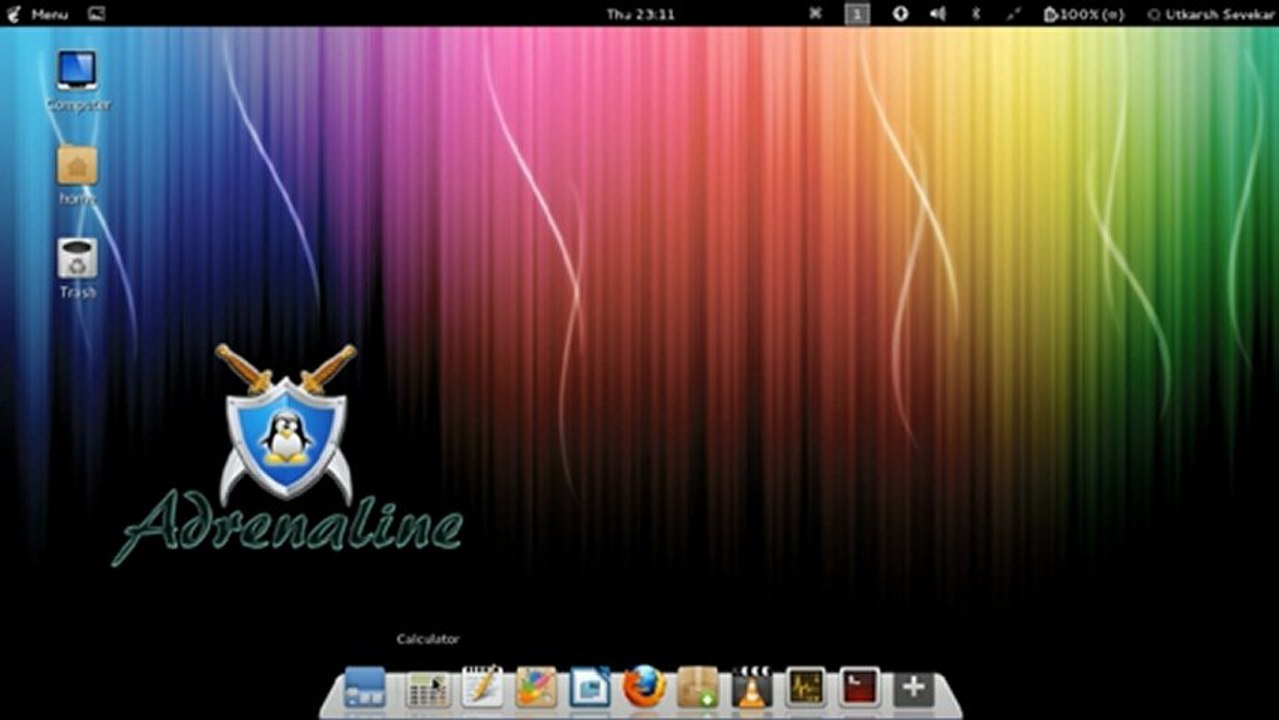Viewport: 1279px width, 720px height.
Task: Click the Thu 23:11 clock
Action: [640, 14]
